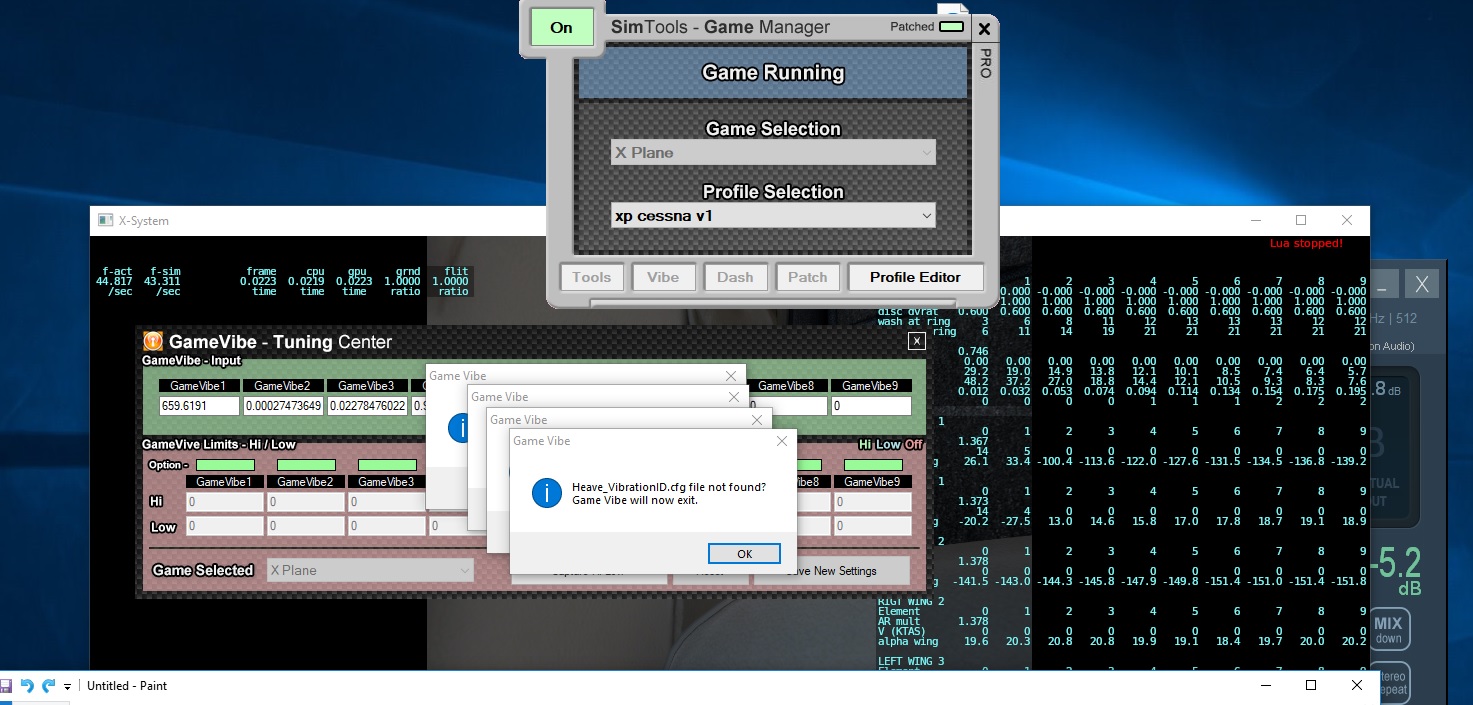1473x705 pixels.
Task: Click the Patch button in SimTools Game Manager
Action: 808,277
